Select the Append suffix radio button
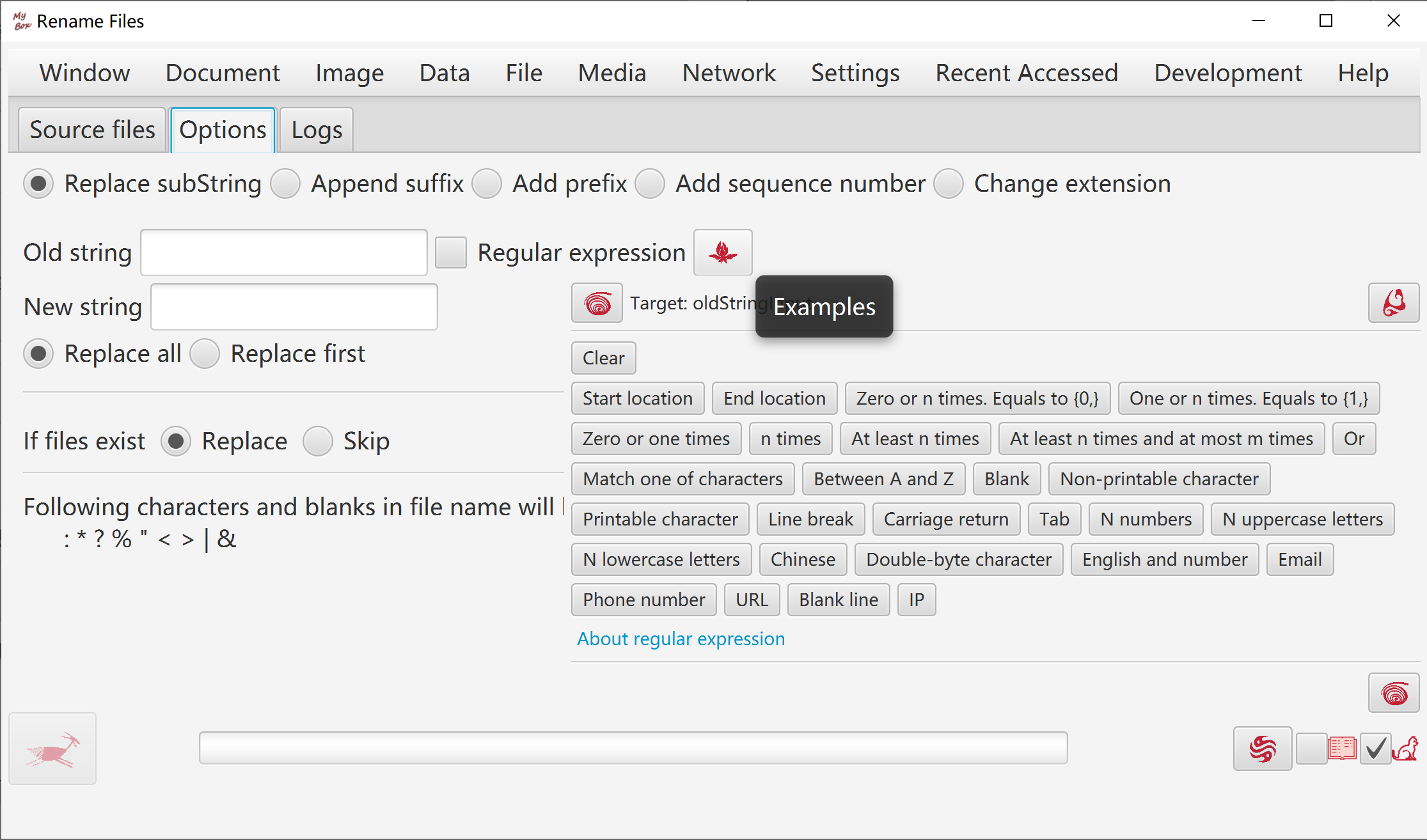The width and height of the screenshot is (1427, 840). 285,184
